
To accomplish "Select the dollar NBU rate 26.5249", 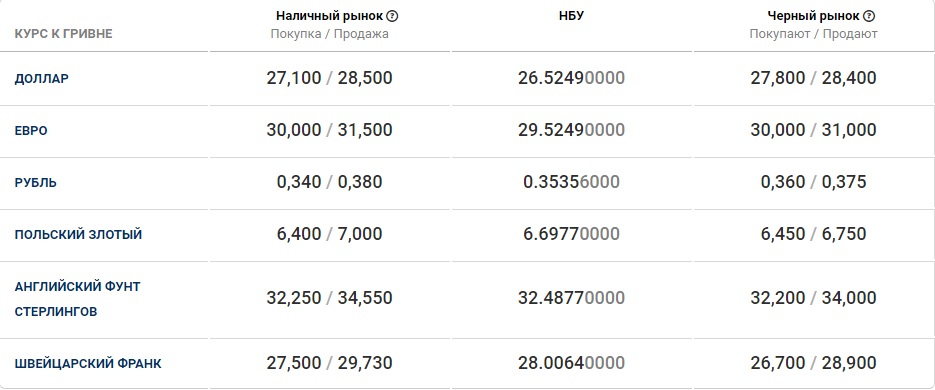I will pyautogui.click(x=571, y=78).
